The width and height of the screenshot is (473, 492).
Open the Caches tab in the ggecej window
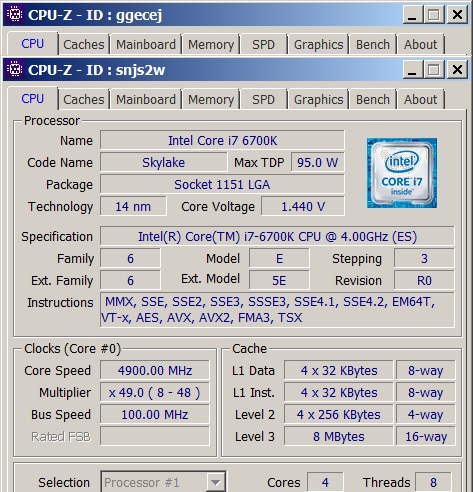tap(84, 44)
